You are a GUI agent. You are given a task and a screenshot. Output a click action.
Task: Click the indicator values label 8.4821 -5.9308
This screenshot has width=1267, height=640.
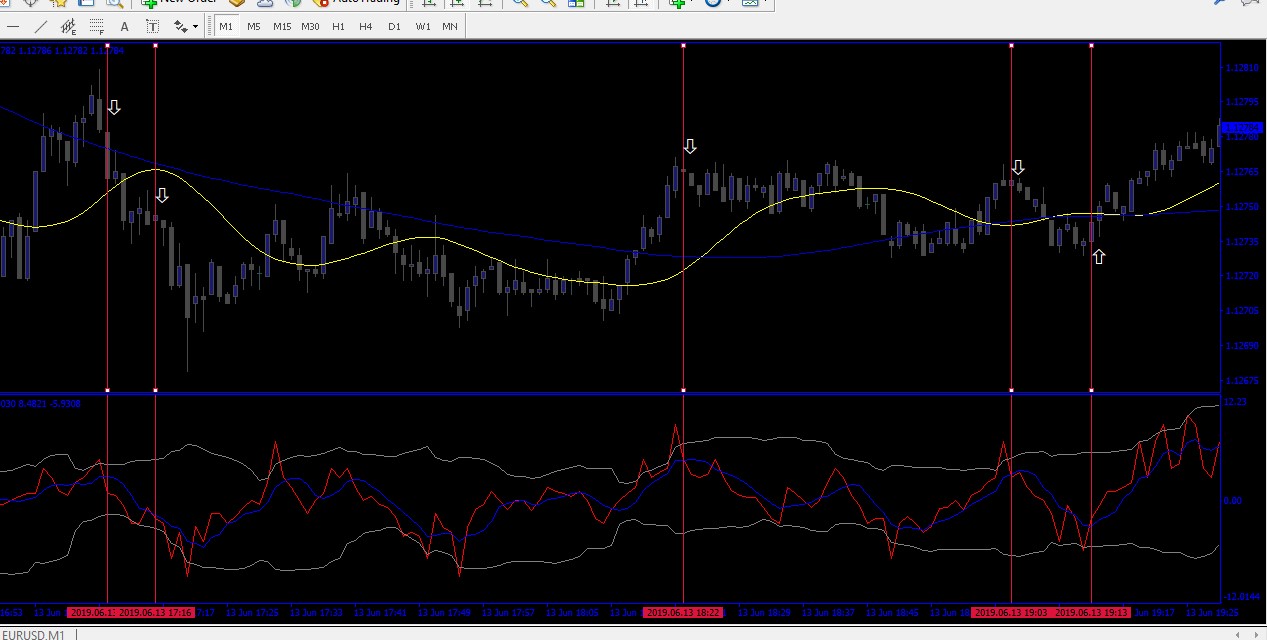click(x=50, y=403)
